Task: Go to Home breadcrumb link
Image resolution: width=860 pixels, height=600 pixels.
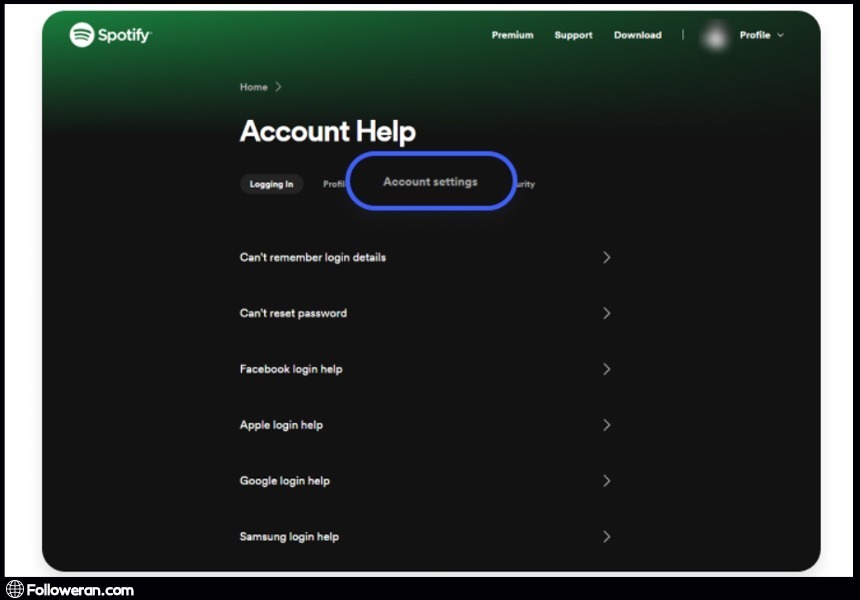Action: tap(253, 87)
